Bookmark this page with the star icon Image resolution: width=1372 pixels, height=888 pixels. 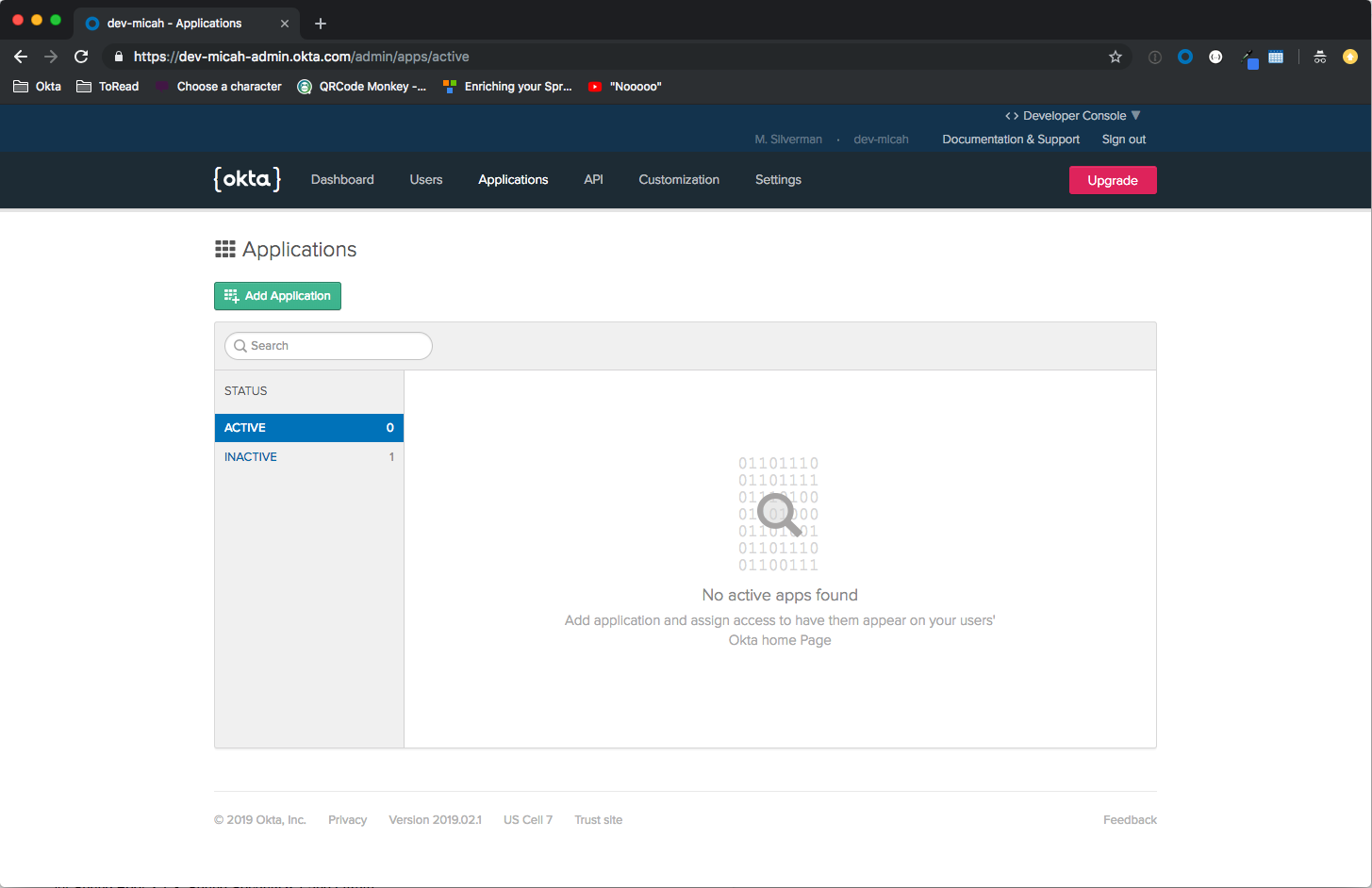(1116, 57)
